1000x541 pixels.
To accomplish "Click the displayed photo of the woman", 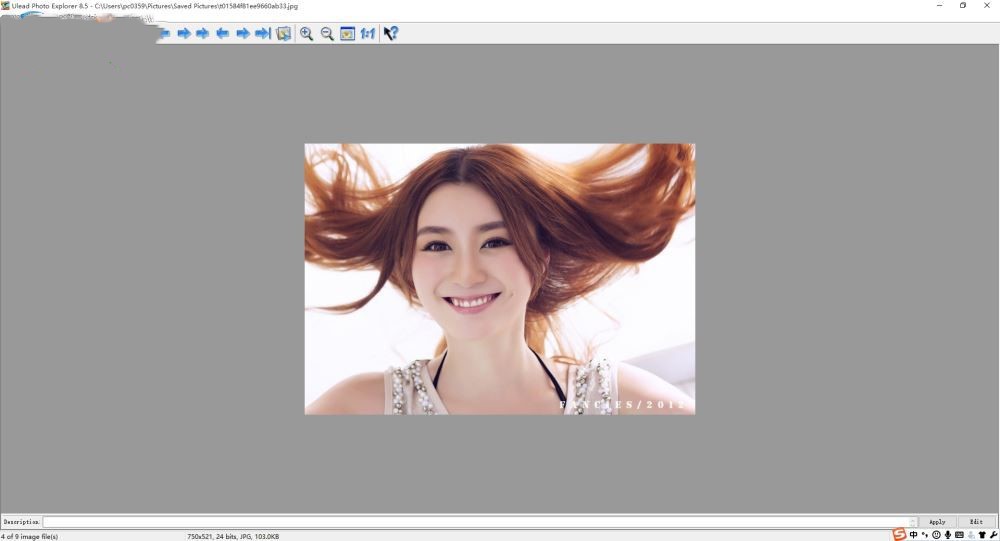I will tap(499, 278).
